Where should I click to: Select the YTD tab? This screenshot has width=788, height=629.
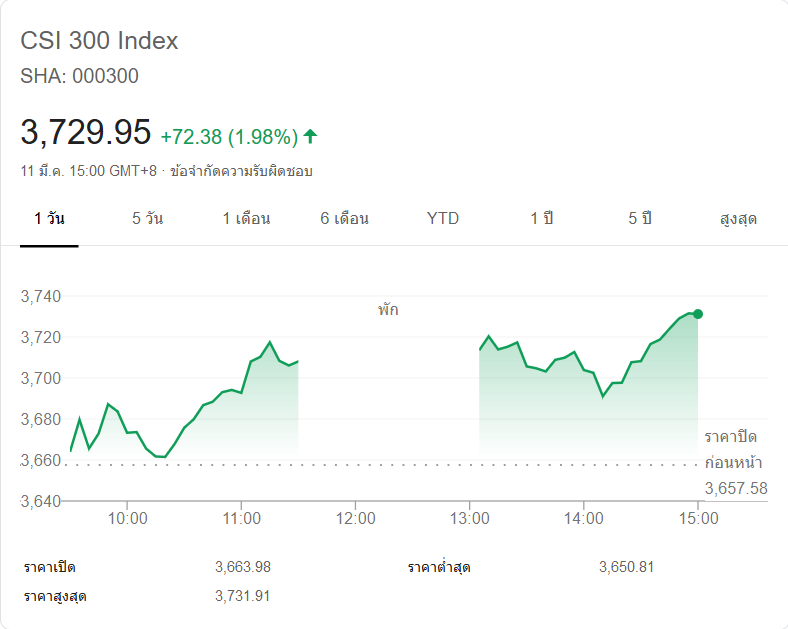(x=443, y=218)
